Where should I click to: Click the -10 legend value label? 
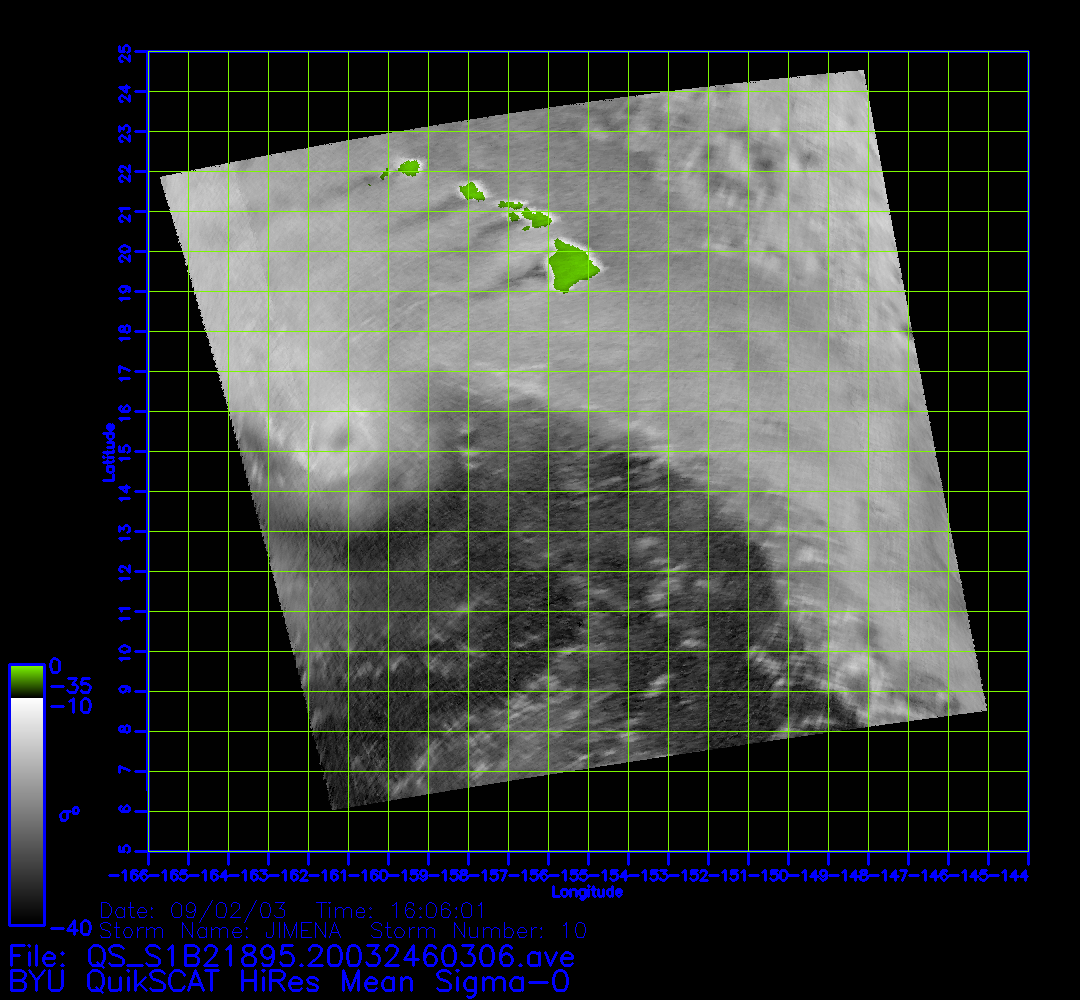coord(71,706)
